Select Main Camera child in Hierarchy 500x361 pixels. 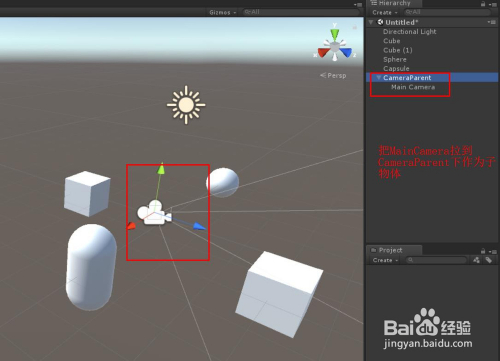413,87
